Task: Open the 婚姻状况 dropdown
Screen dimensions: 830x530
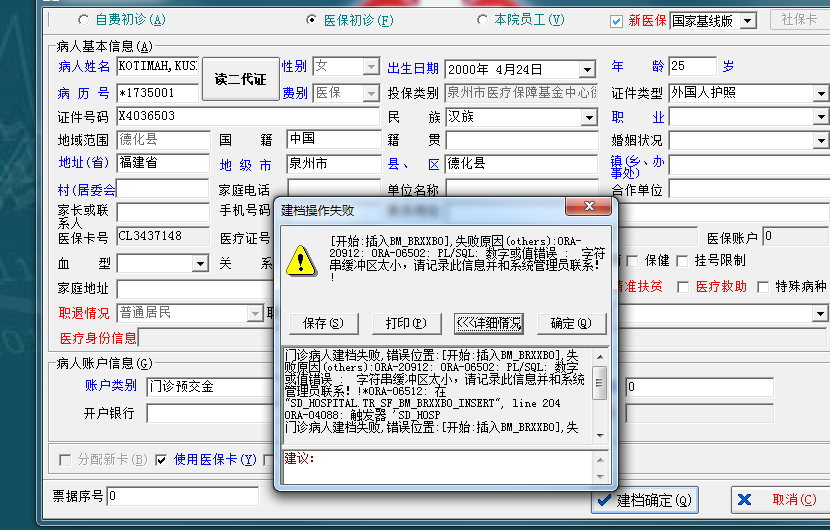Action: (820, 141)
